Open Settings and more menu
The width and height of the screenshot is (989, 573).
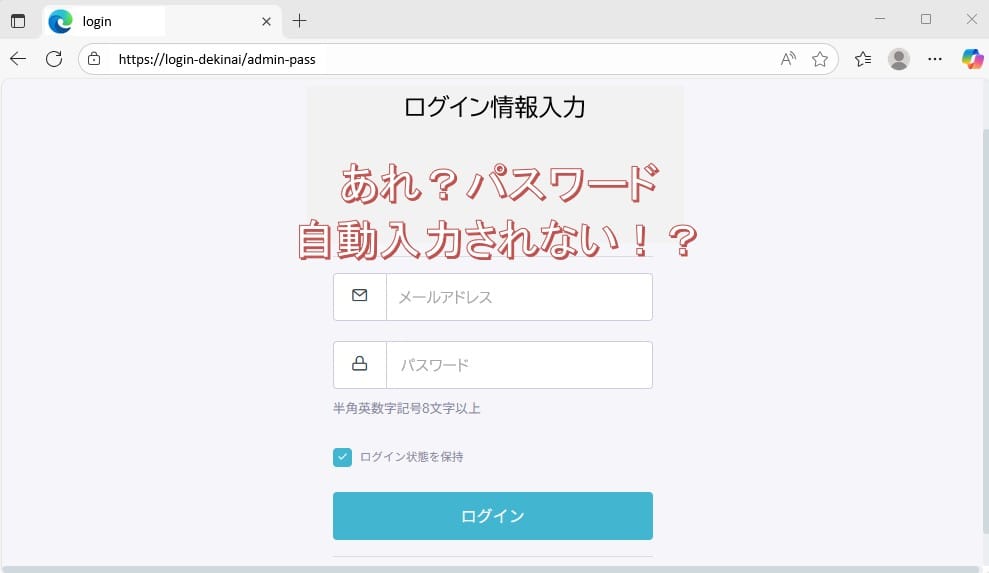tap(935, 59)
